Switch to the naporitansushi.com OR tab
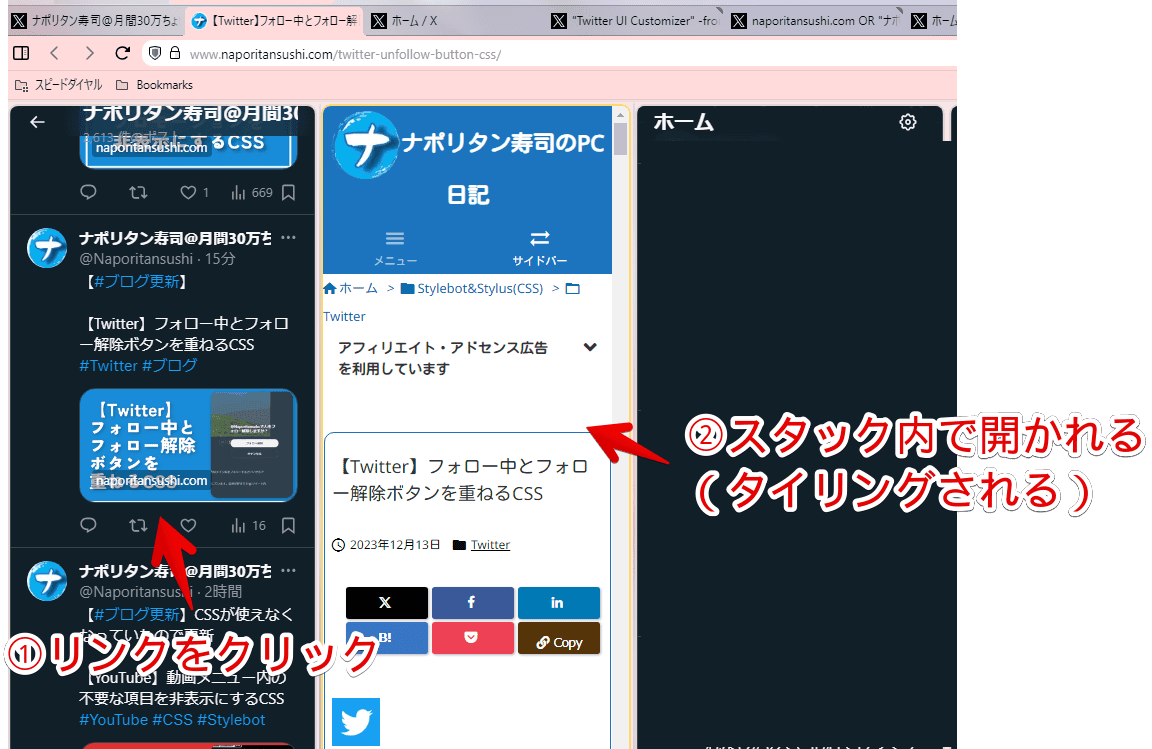The width and height of the screenshot is (1152, 749). tap(816, 21)
